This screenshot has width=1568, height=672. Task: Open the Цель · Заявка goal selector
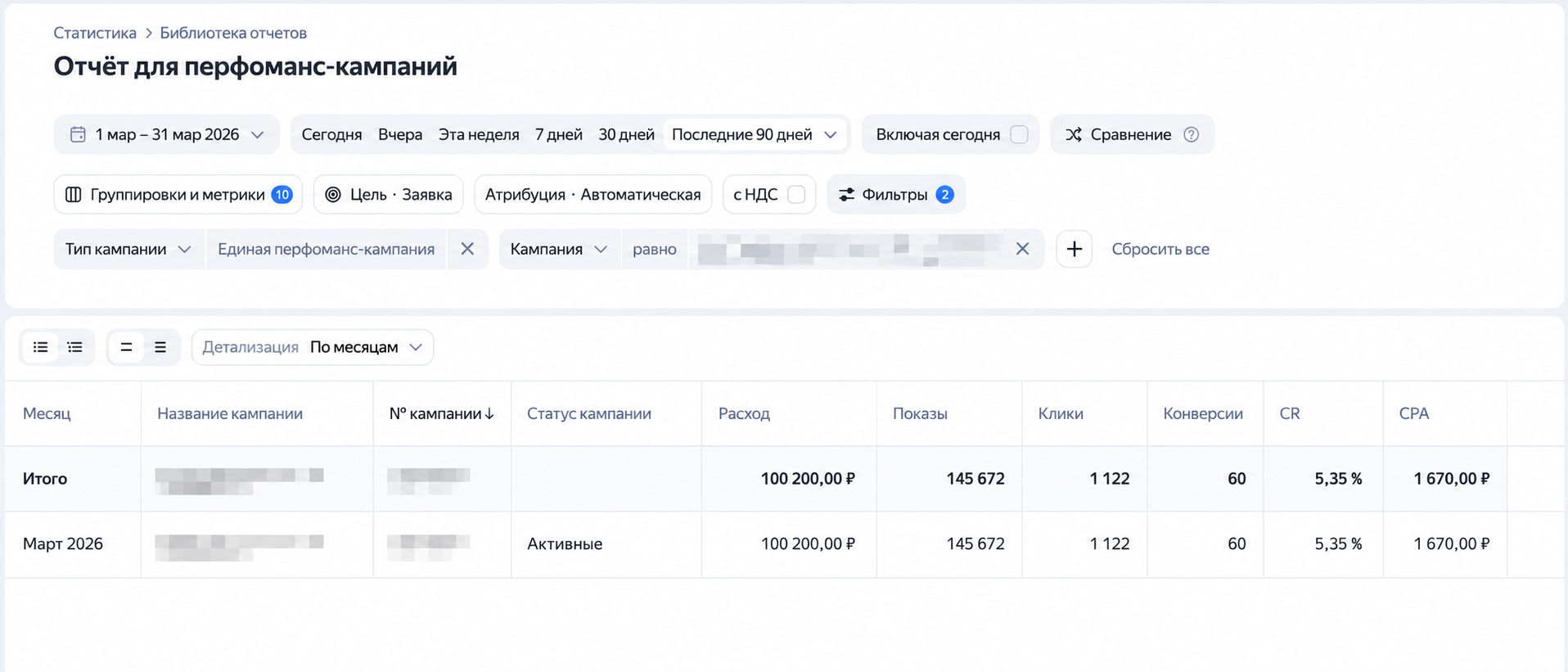pos(389,194)
